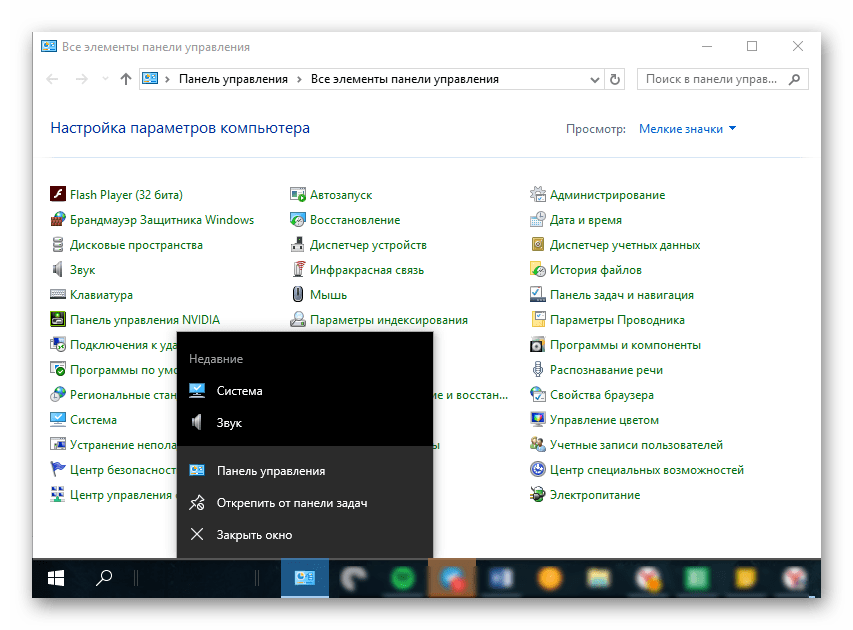This screenshot has width=853, height=630.
Task: Click the Центр безопасности link
Action: pos(123,470)
